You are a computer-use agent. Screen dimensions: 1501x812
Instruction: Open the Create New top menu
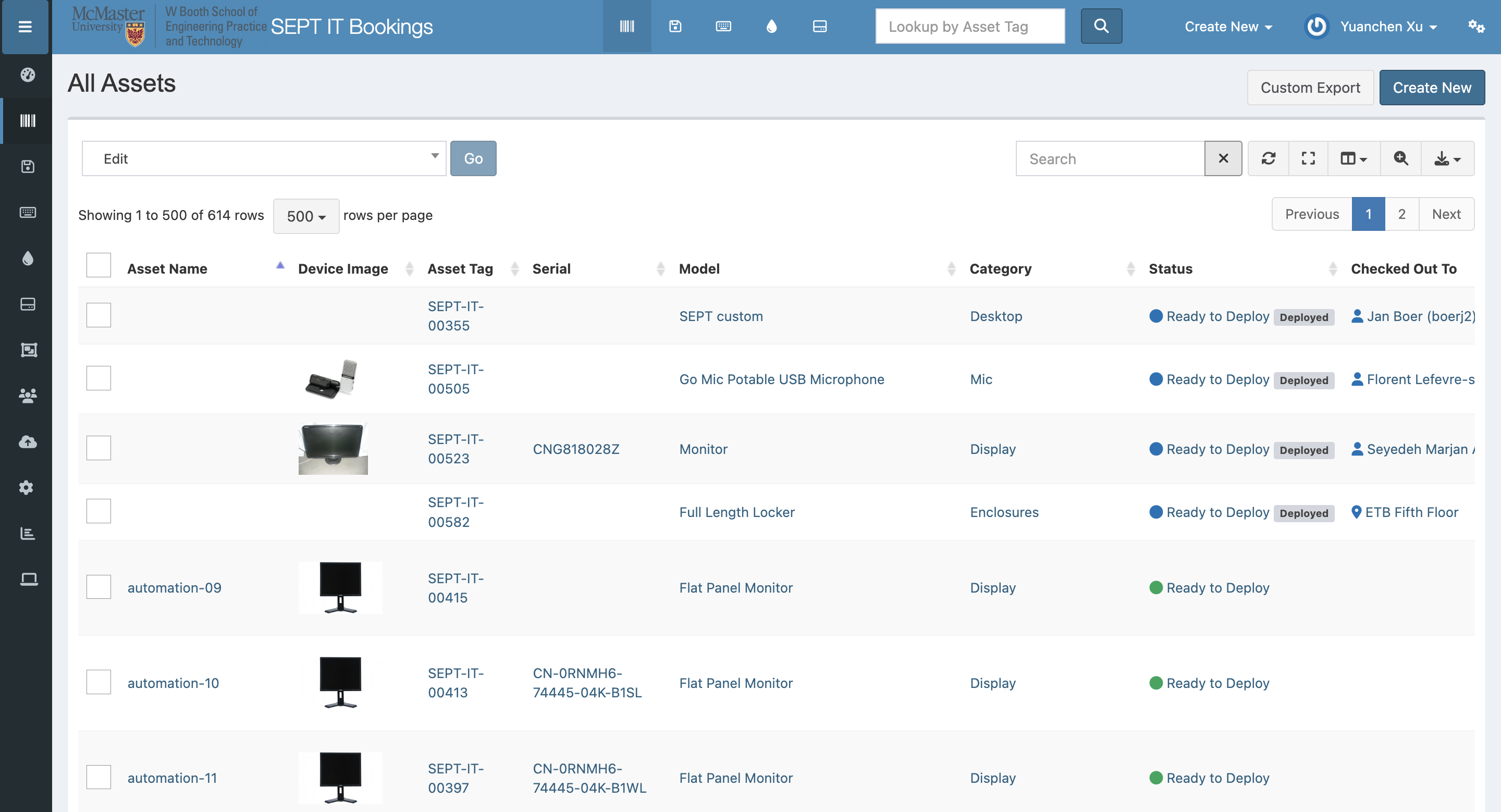pyautogui.click(x=1228, y=26)
